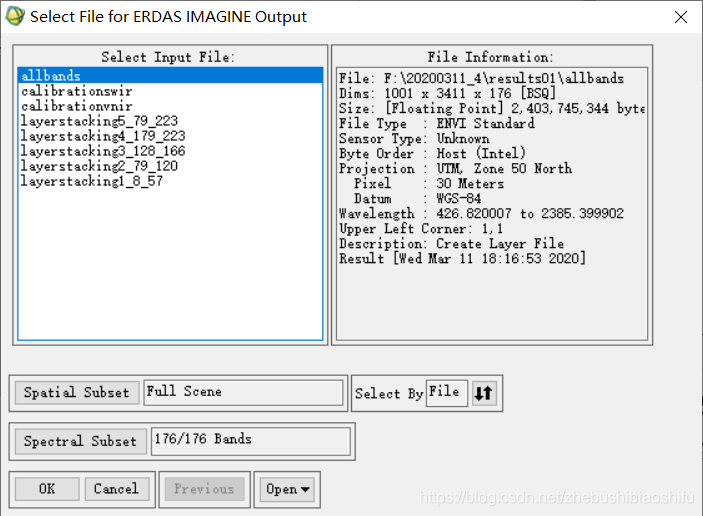Toggle the Select By File/Band arrows button
703x516 pixels.
pyautogui.click(x=484, y=393)
